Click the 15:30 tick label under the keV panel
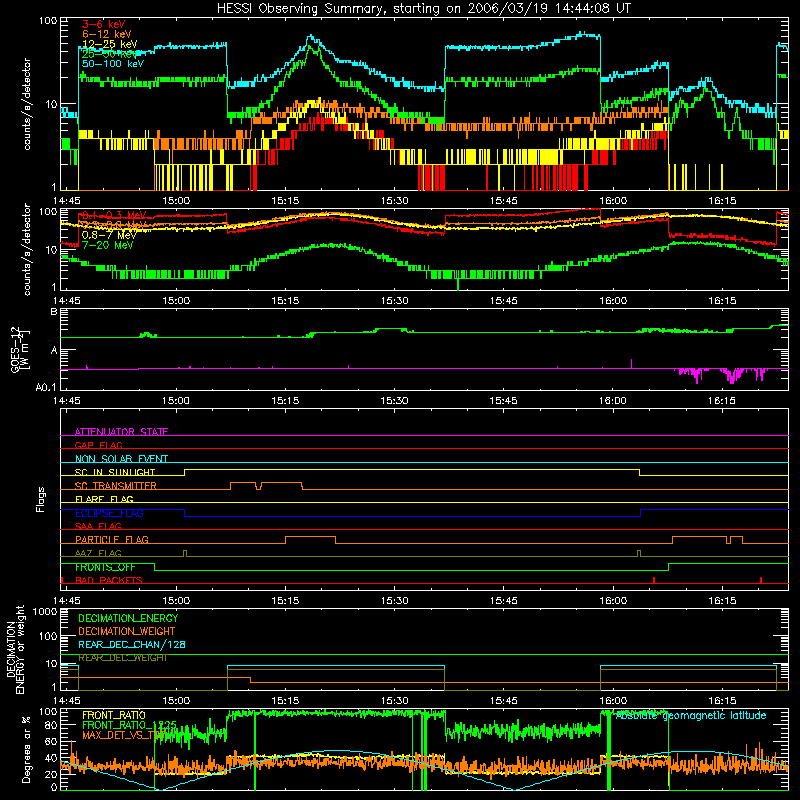 click(x=394, y=201)
